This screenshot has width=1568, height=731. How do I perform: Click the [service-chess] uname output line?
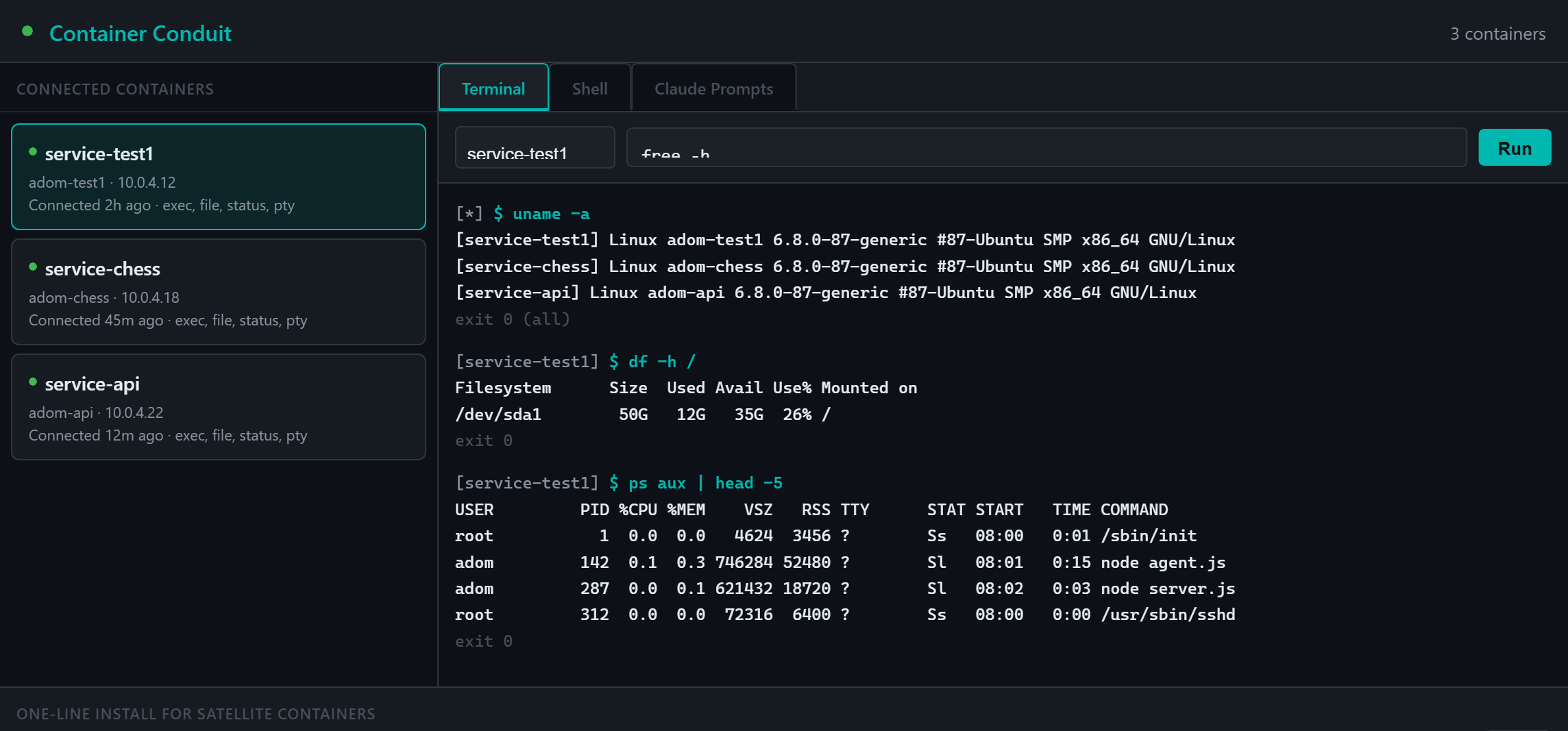[x=845, y=267]
